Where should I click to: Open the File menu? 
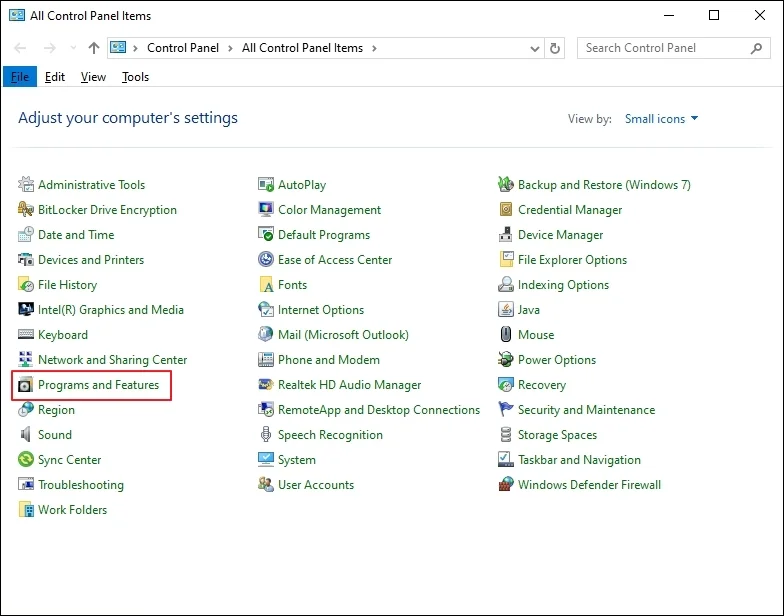pyautogui.click(x=20, y=77)
